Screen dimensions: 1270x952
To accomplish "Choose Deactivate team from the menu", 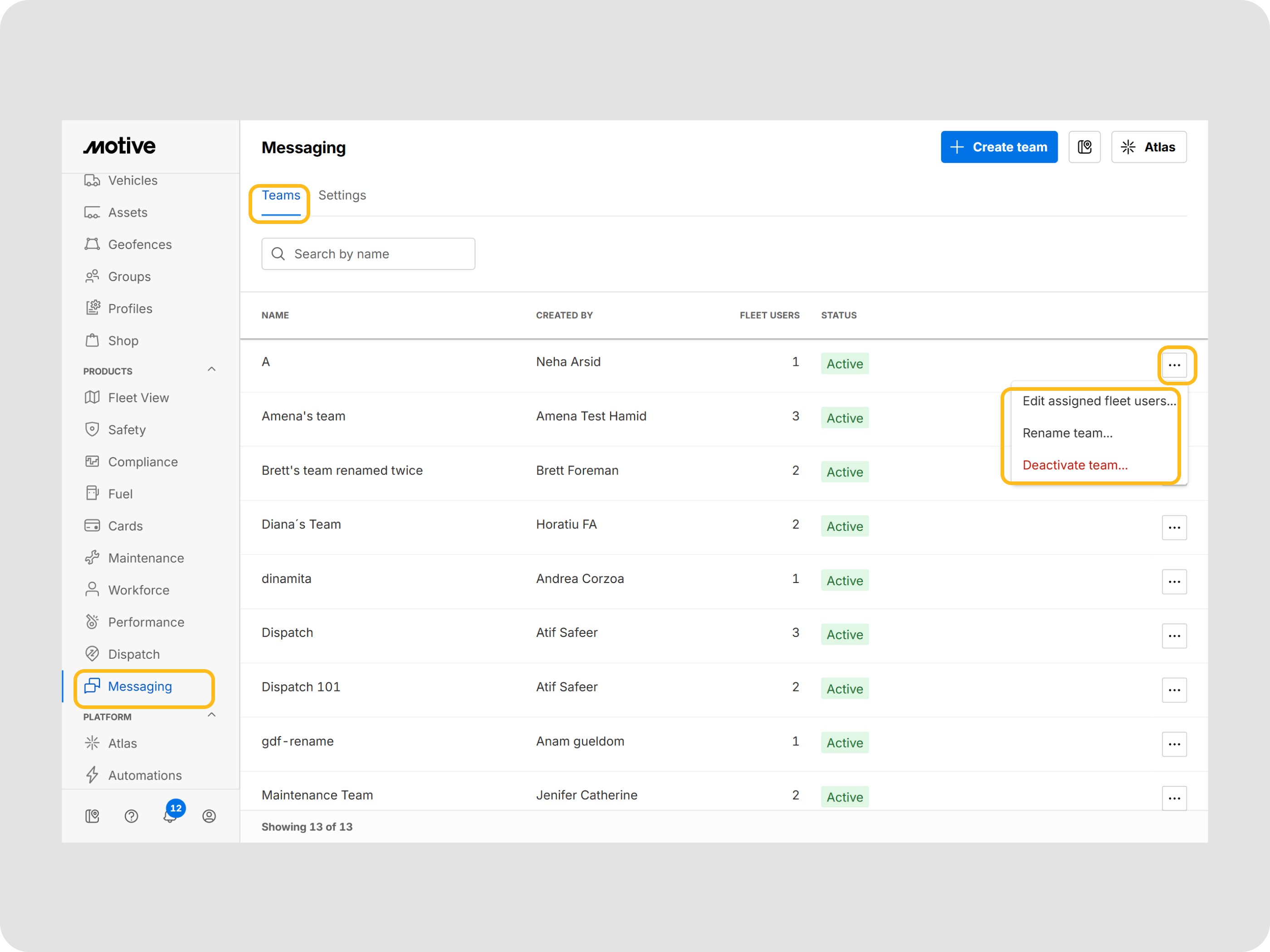I will 1075,466.
